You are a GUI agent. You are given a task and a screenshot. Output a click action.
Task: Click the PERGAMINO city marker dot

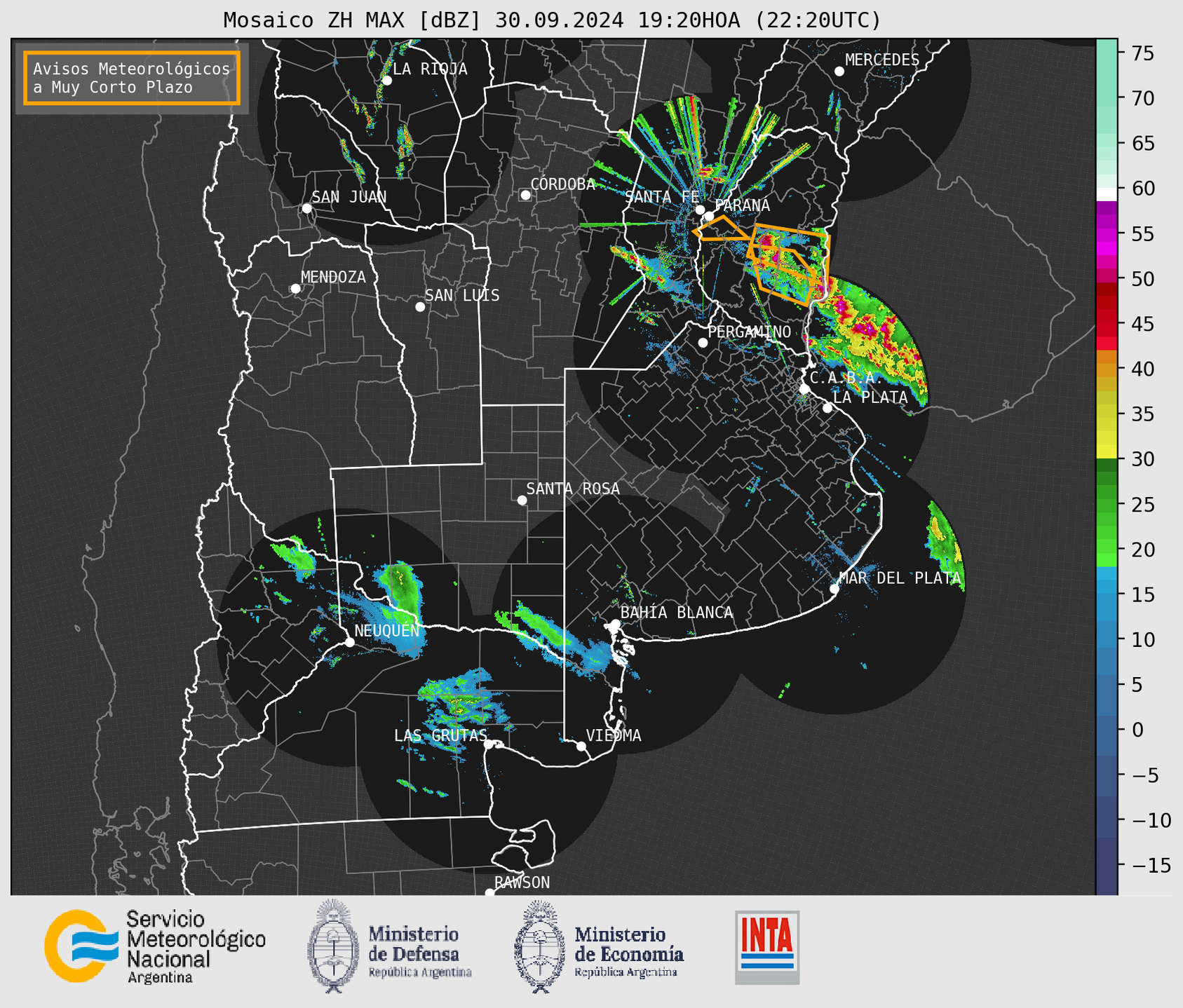703,343
